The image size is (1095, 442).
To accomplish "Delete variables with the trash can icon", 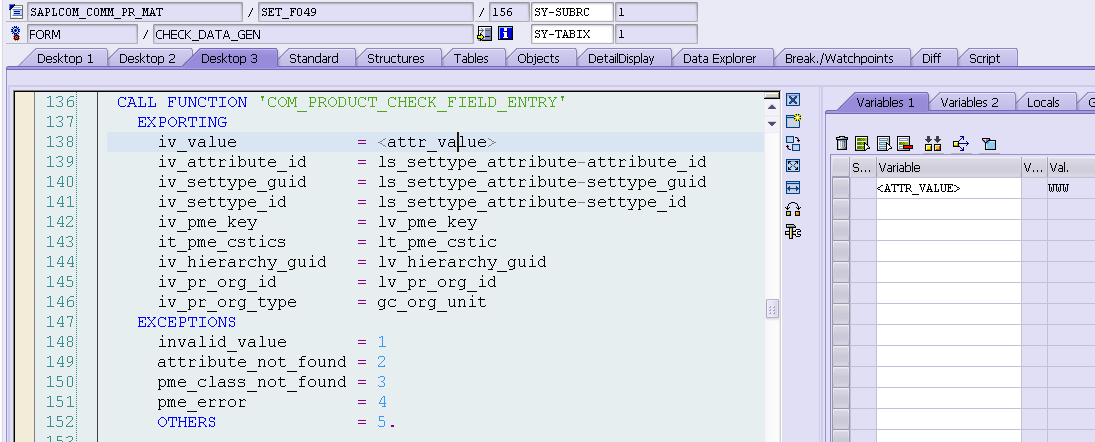I will click(x=842, y=144).
